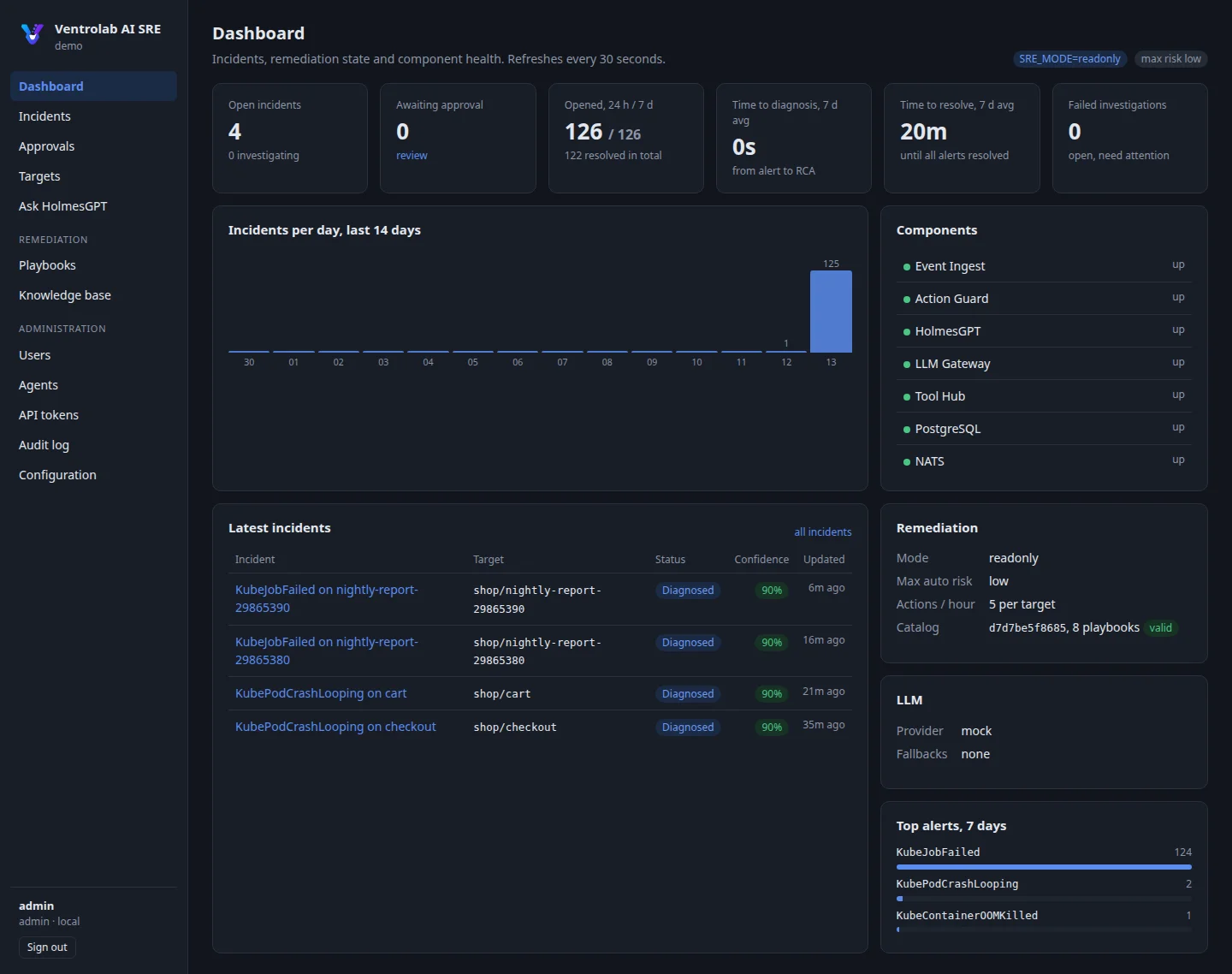Click the 90% confidence badge for shop/checkout
Image resolution: width=1232 pixels, height=974 pixels.
click(772, 728)
